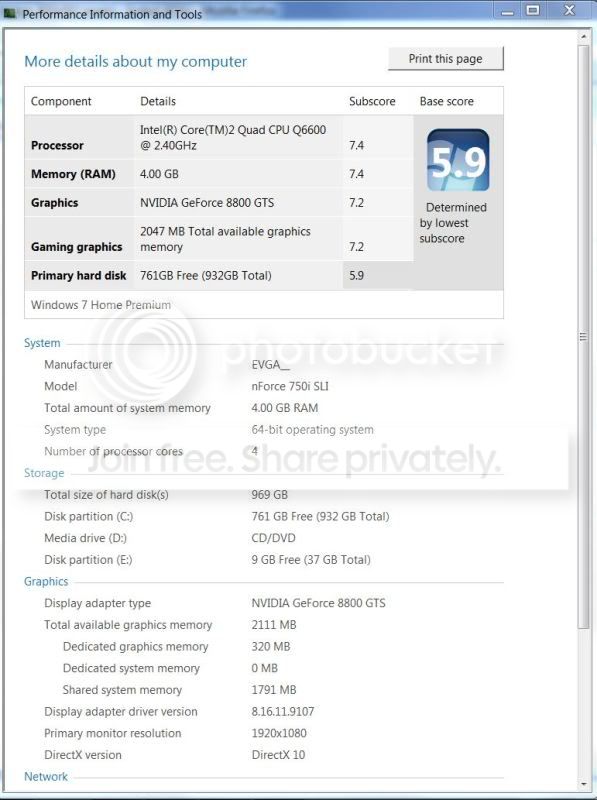Click the 2111 MB graphics memory value
This screenshot has height=800, width=597.
(273, 625)
